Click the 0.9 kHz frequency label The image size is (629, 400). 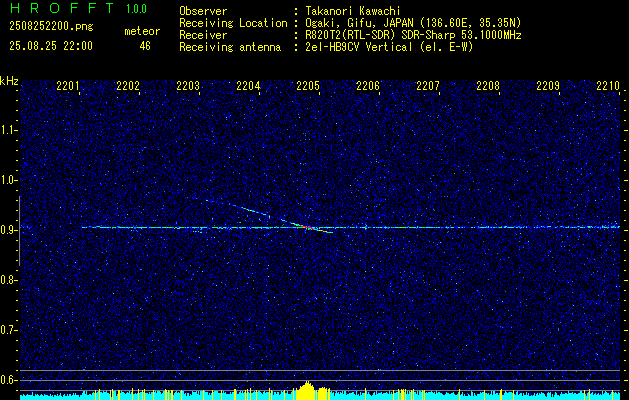click(9, 230)
